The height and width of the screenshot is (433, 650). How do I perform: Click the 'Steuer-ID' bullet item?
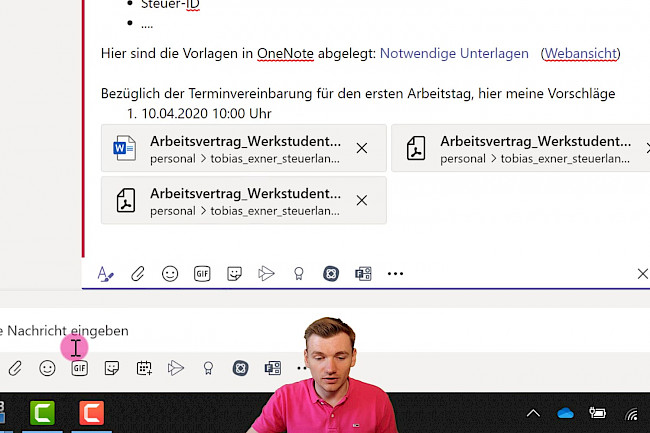pyautogui.click(x=170, y=5)
